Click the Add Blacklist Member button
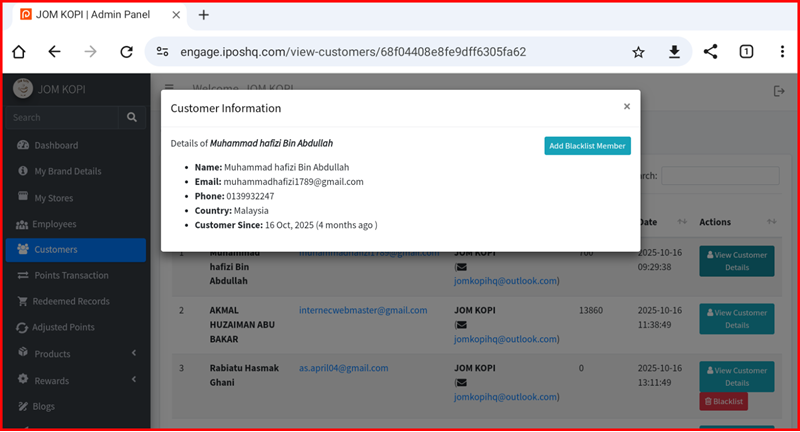The width and height of the screenshot is (800, 432). (x=587, y=146)
